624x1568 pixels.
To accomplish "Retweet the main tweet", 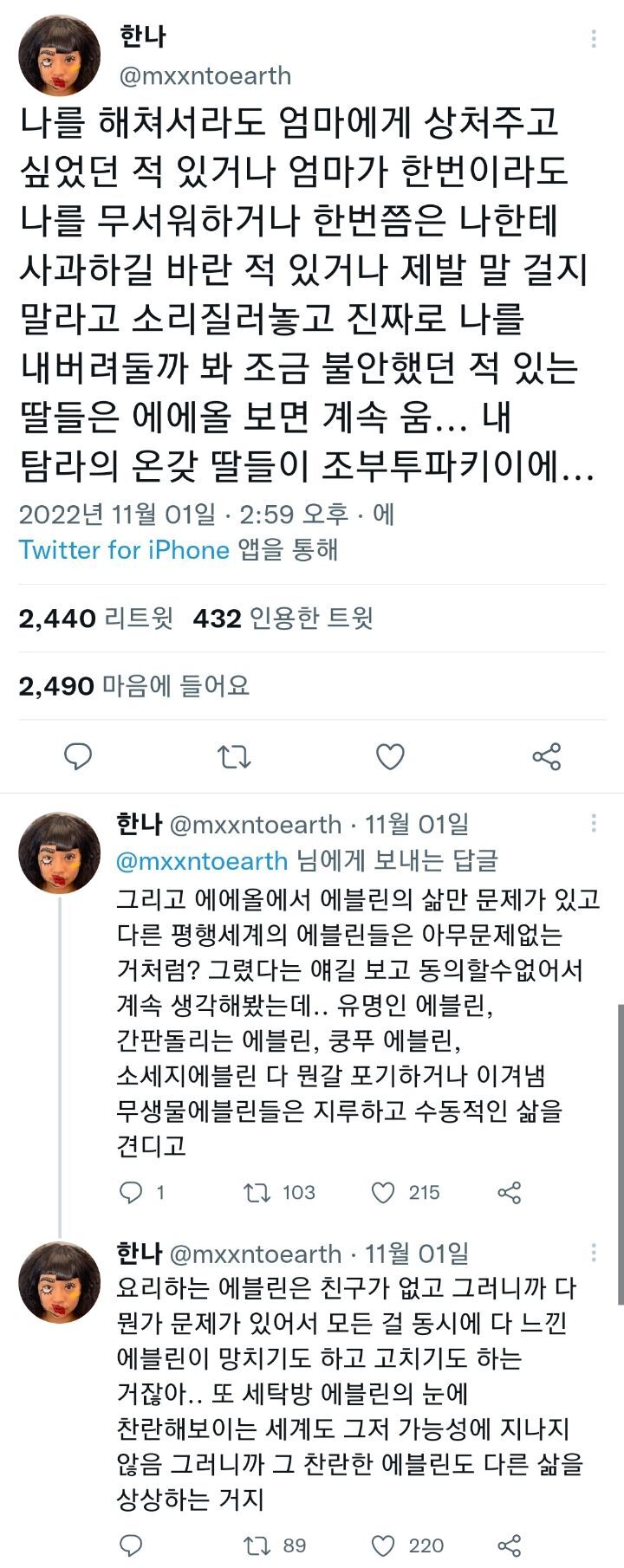I will [234, 756].
